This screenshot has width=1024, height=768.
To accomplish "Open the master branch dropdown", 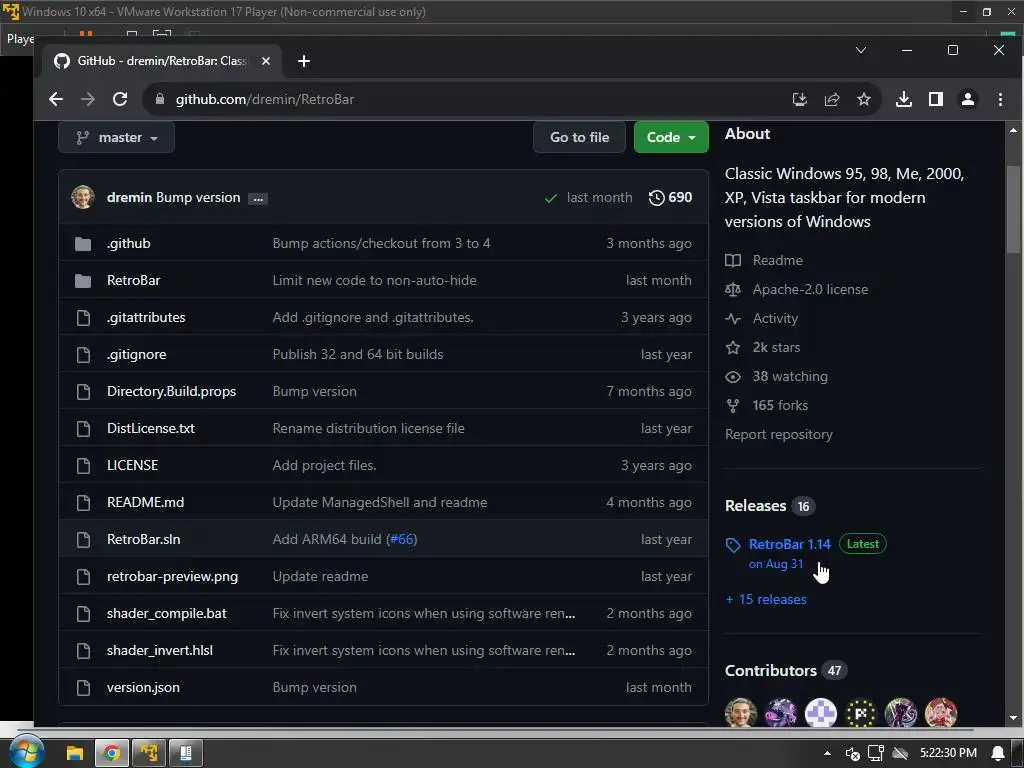I will [116, 137].
